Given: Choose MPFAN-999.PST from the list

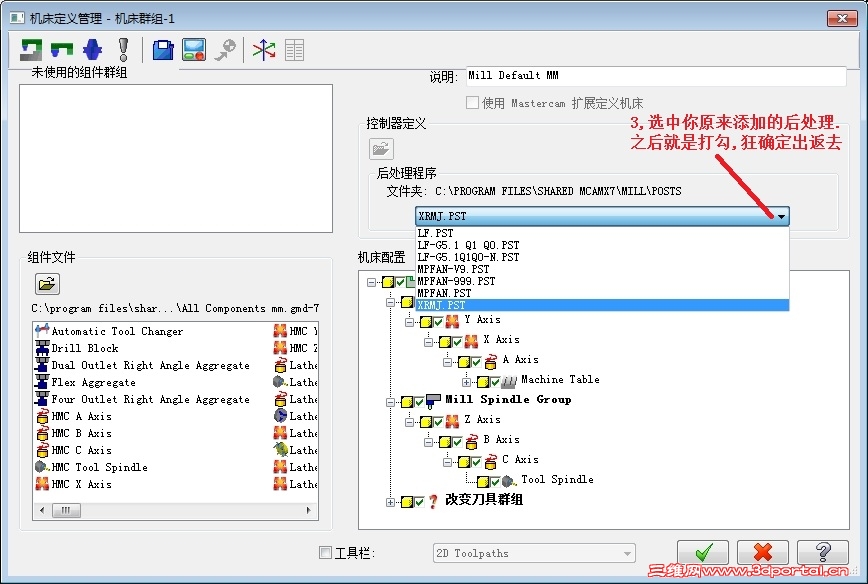Looking at the screenshot, I should pos(602,281).
